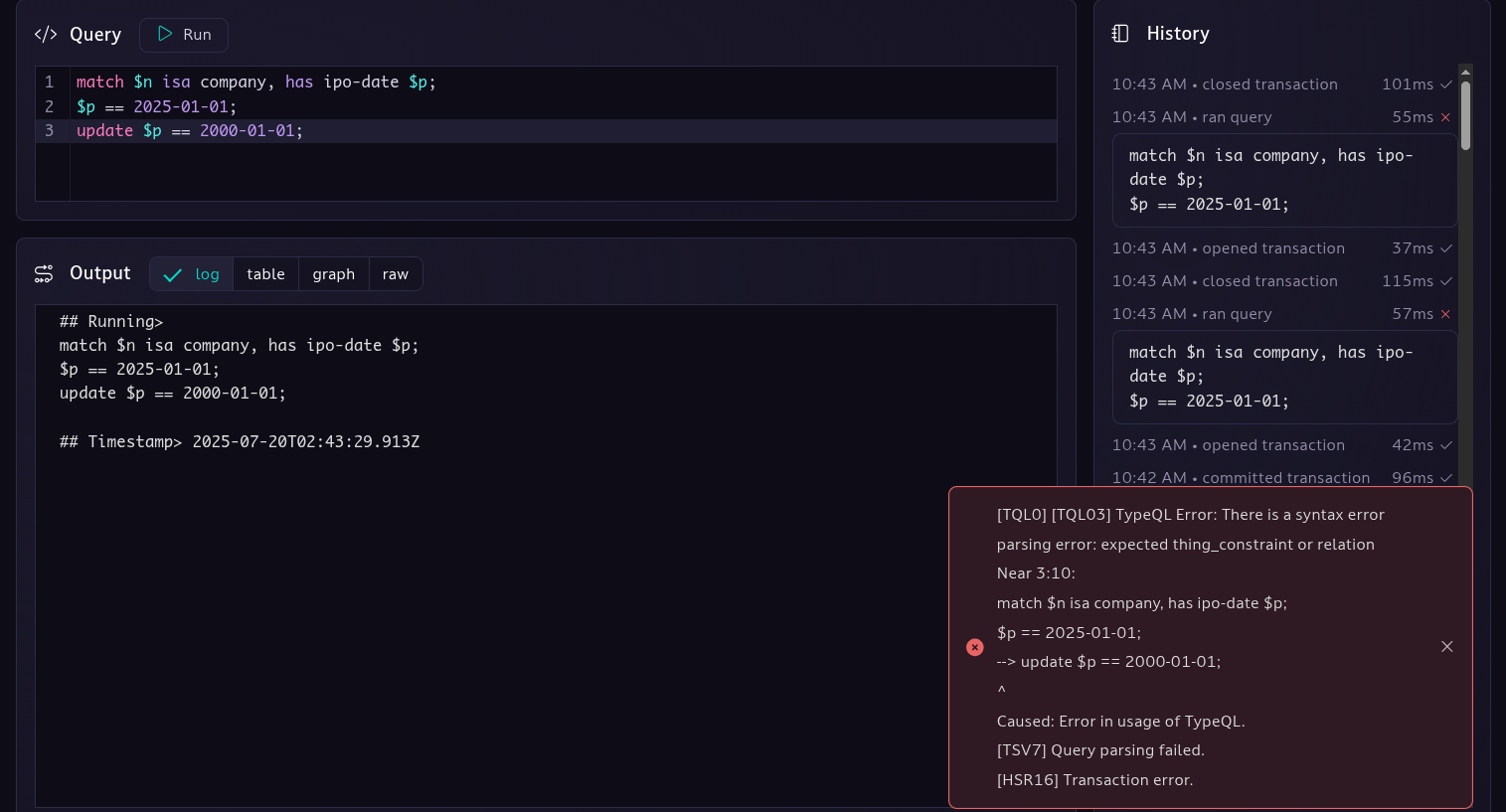Click the history scrollbar thumb

(1465, 115)
